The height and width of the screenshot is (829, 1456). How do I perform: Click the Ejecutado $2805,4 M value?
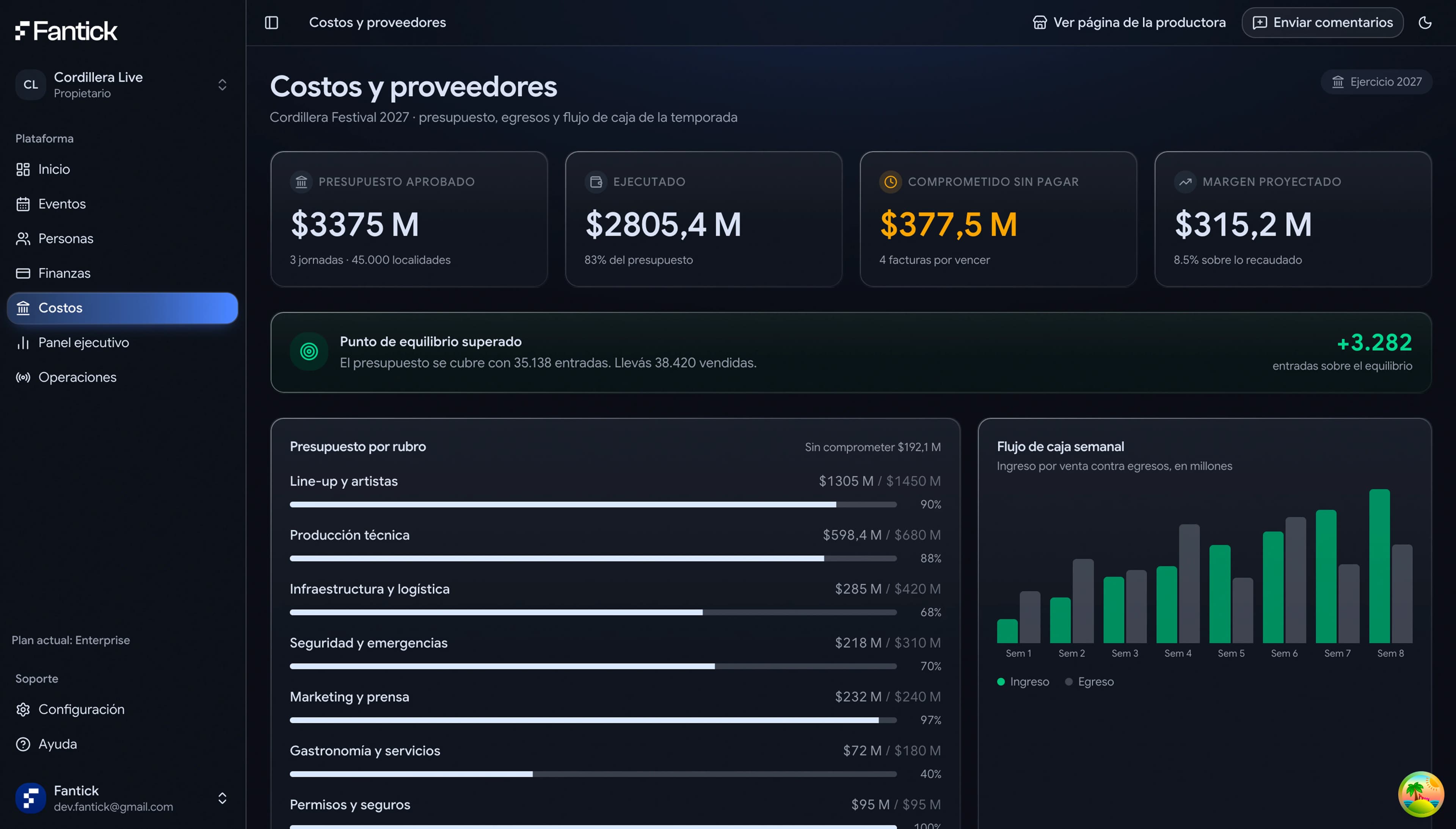[664, 224]
